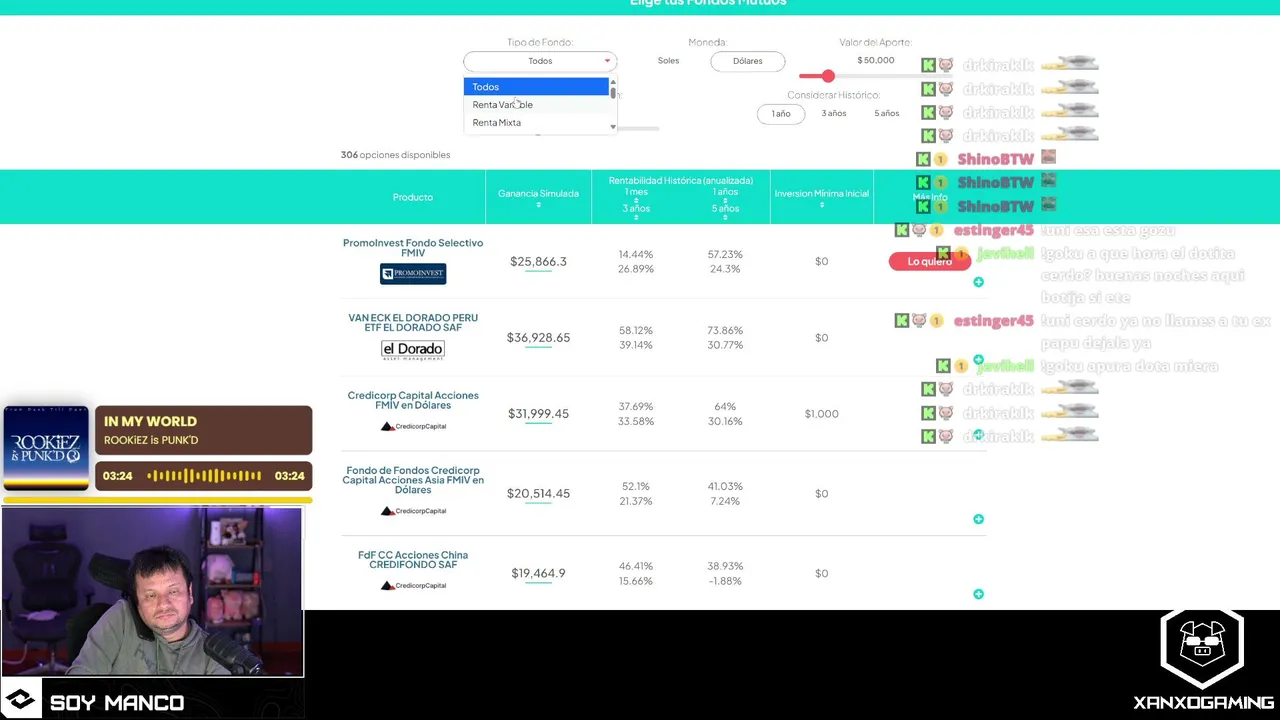The width and height of the screenshot is (1280, 720).
Task: Click sort arrows under 3 años header
Action: click(x=636, y=217)
